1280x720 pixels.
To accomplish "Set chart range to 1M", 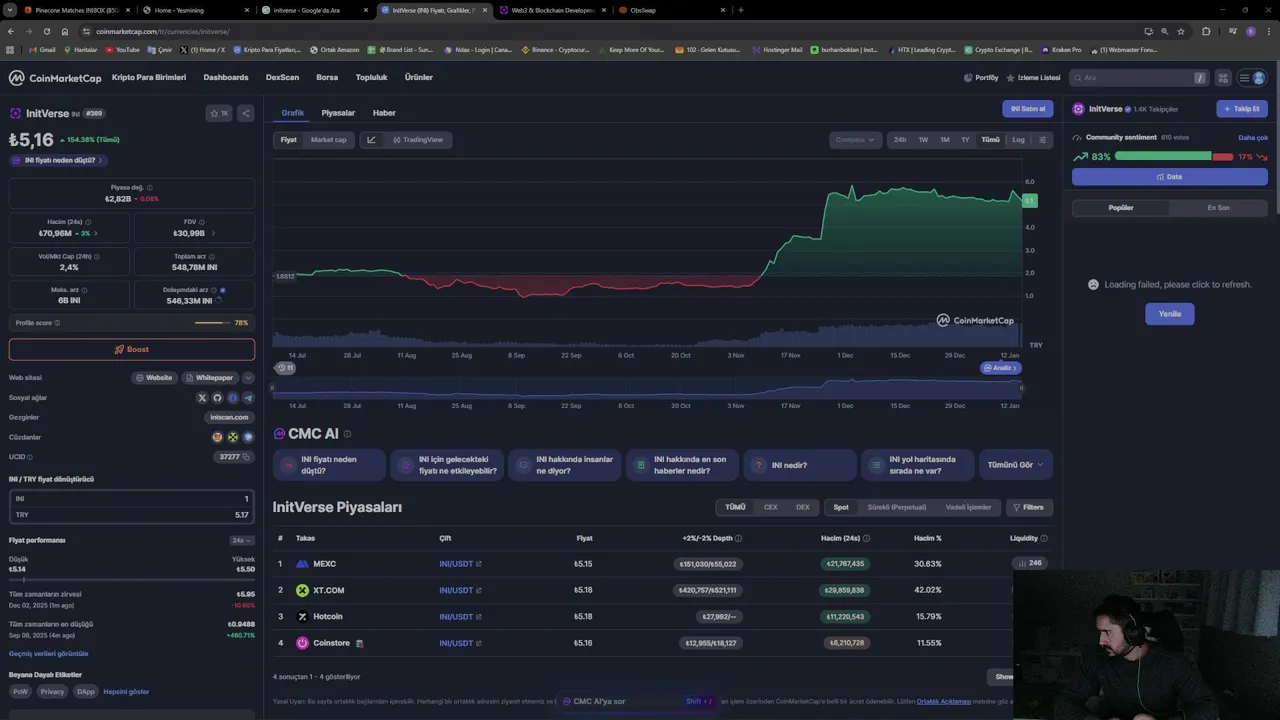I will (x=944, y=140).
